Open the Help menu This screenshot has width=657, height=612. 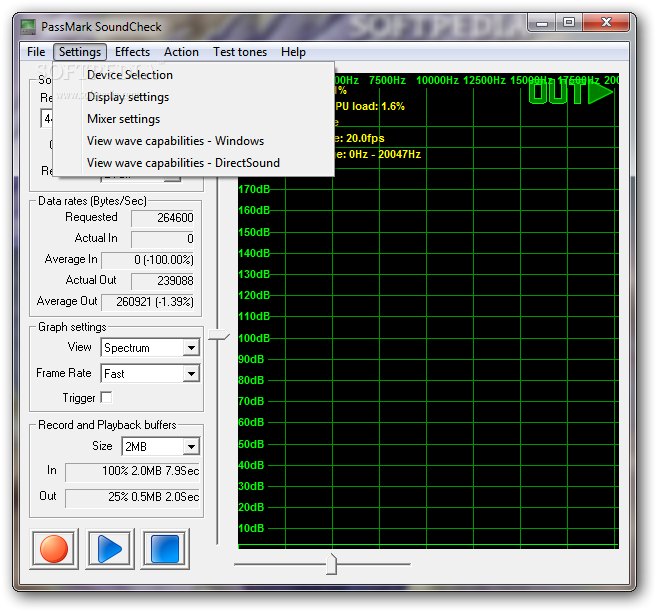pos(293,52)
